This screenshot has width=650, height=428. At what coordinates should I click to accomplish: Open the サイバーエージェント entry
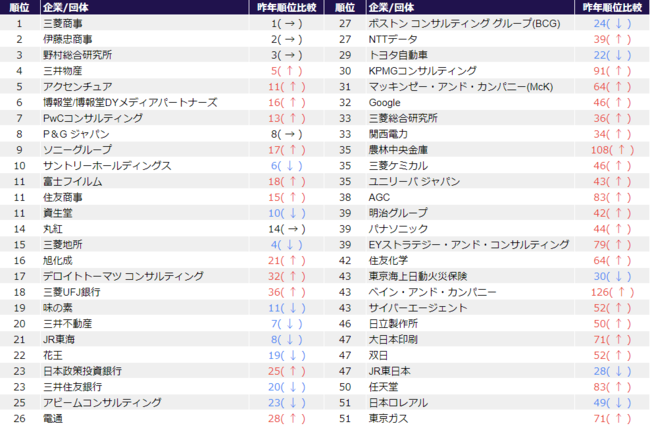point(418,307)
